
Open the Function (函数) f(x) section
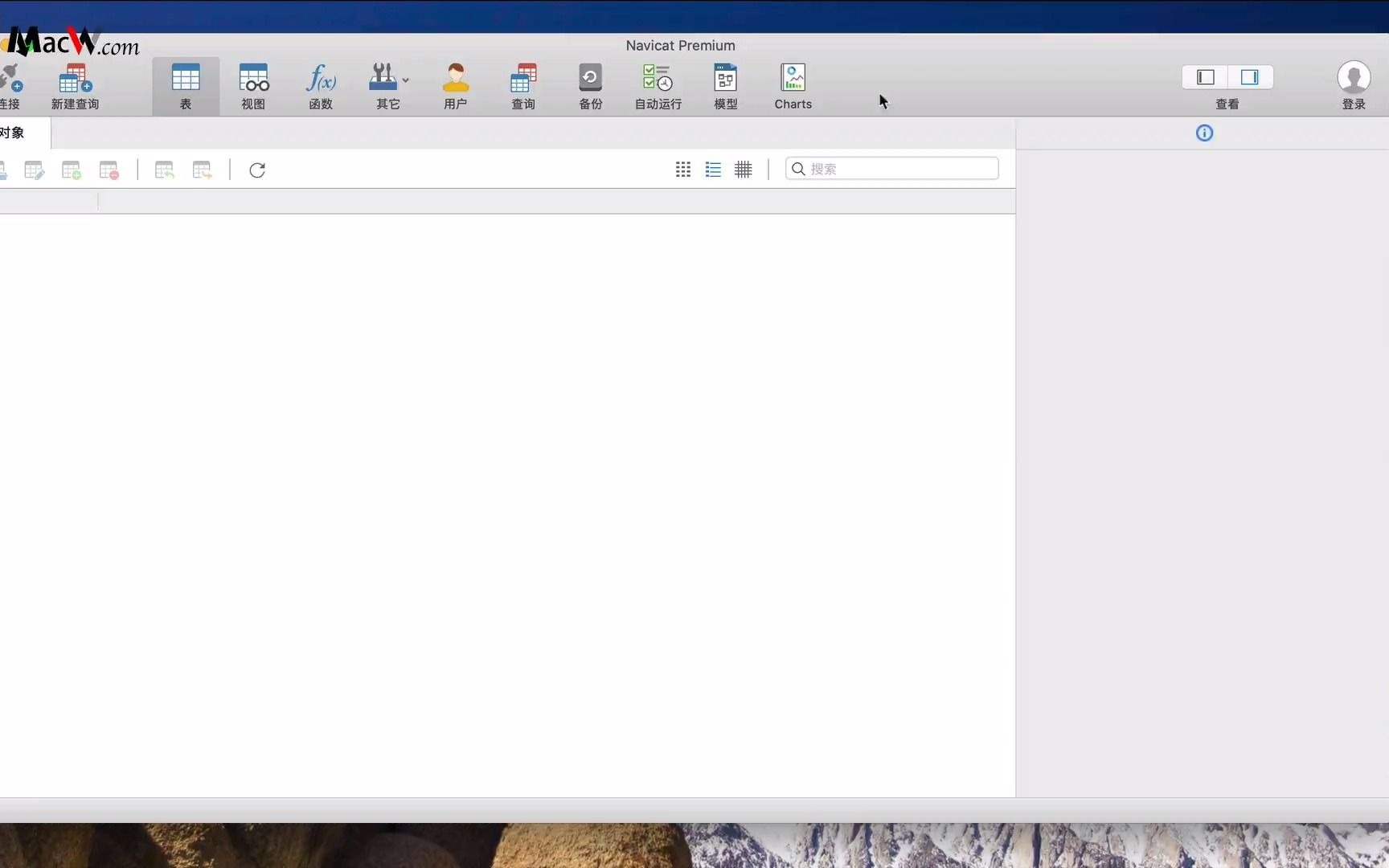click(321, 86)
